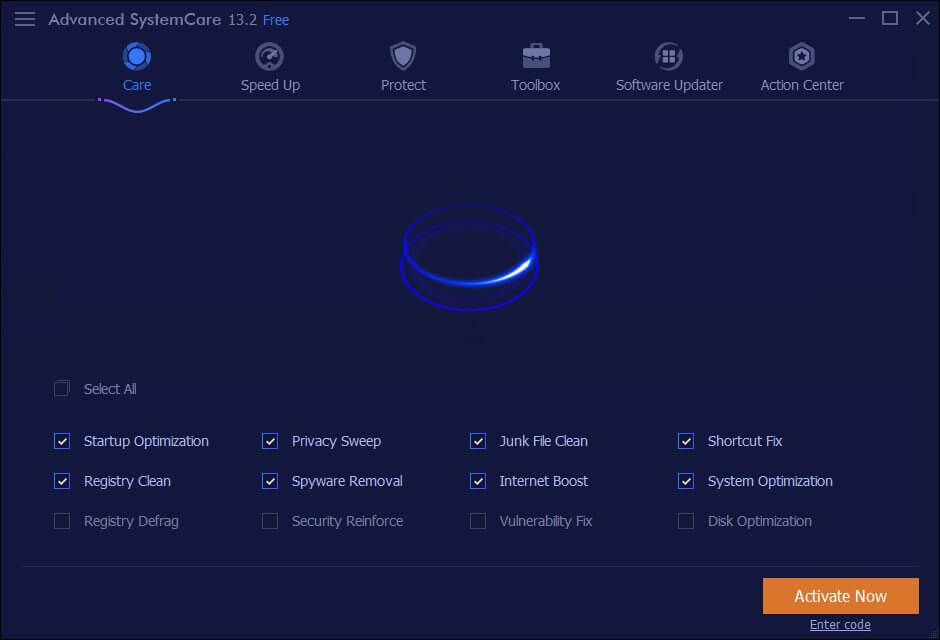Tick the Select All checkbox
The height and width of the screenshot is (640, 940).
[x=62, y=388]
